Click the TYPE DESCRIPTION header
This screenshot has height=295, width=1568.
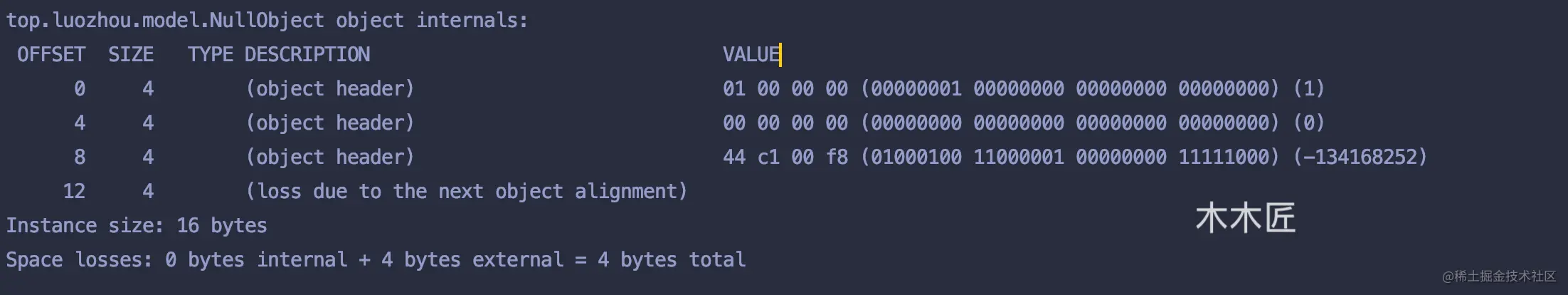click(x=279, y=55)
